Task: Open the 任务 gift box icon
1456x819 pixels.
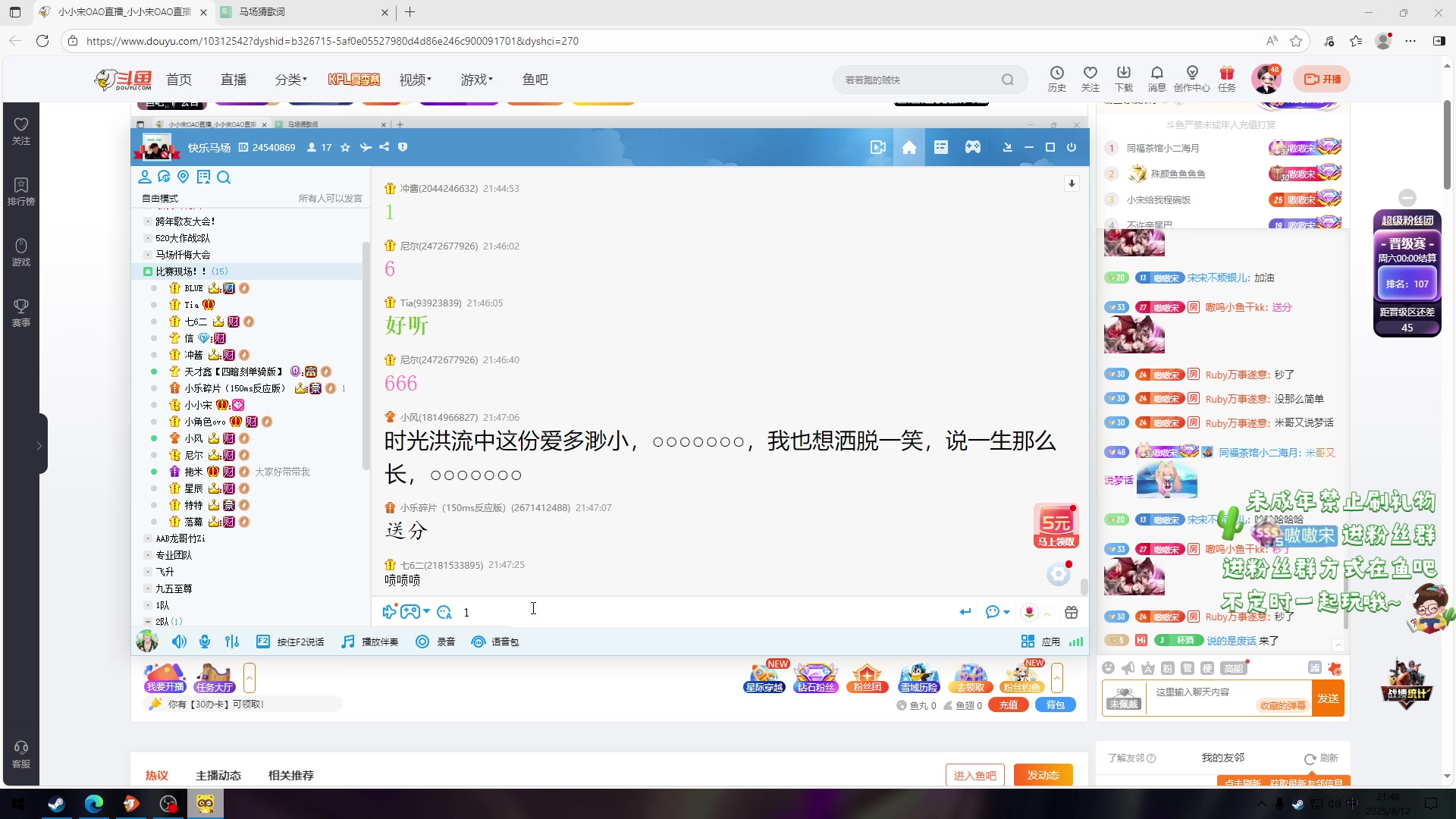Action: coord(1226,79)
